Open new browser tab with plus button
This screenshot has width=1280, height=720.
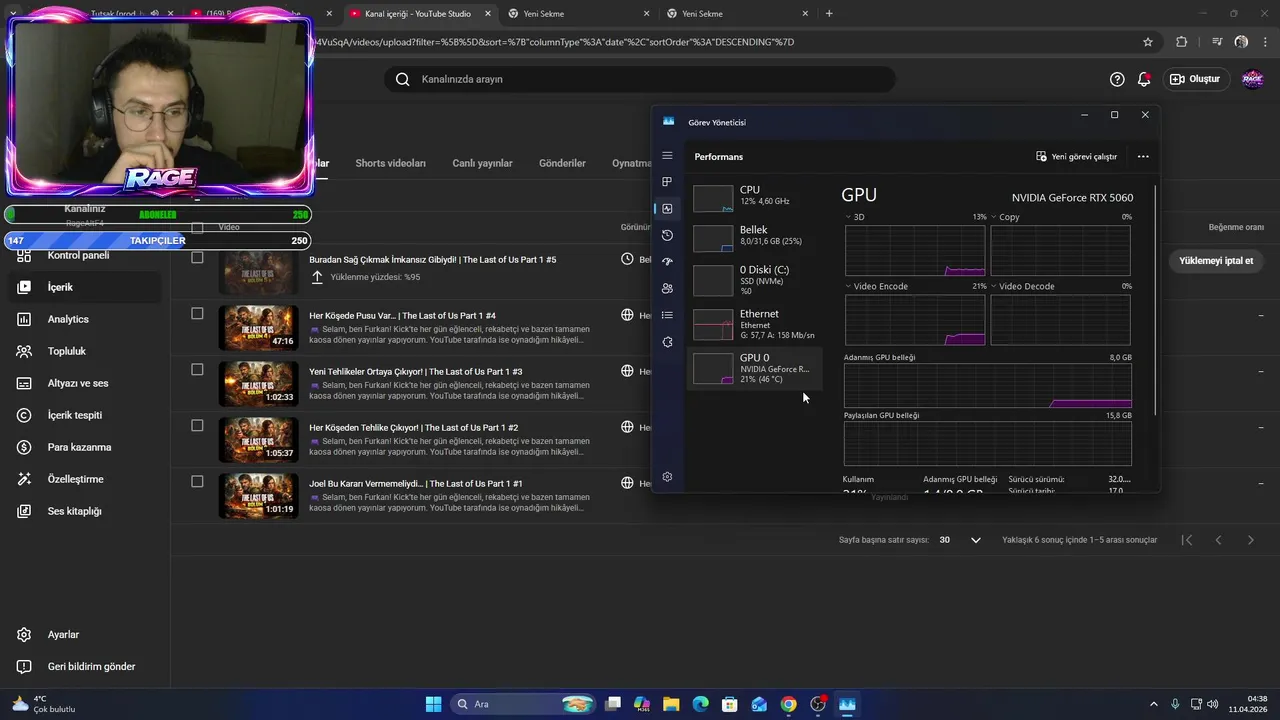pyautogui.click(x=829, y=14)
